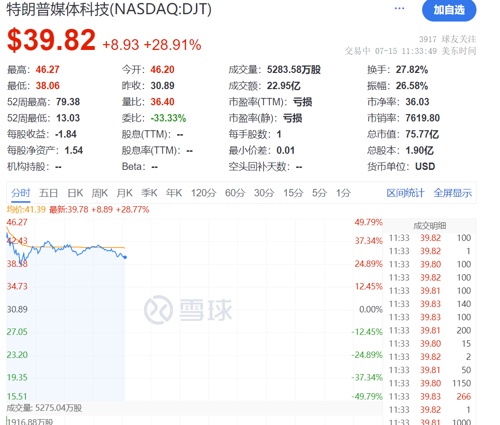Click the latest price point on chart line
The width and height of the screenshot is (500, 425).
(x=125, y=257)
